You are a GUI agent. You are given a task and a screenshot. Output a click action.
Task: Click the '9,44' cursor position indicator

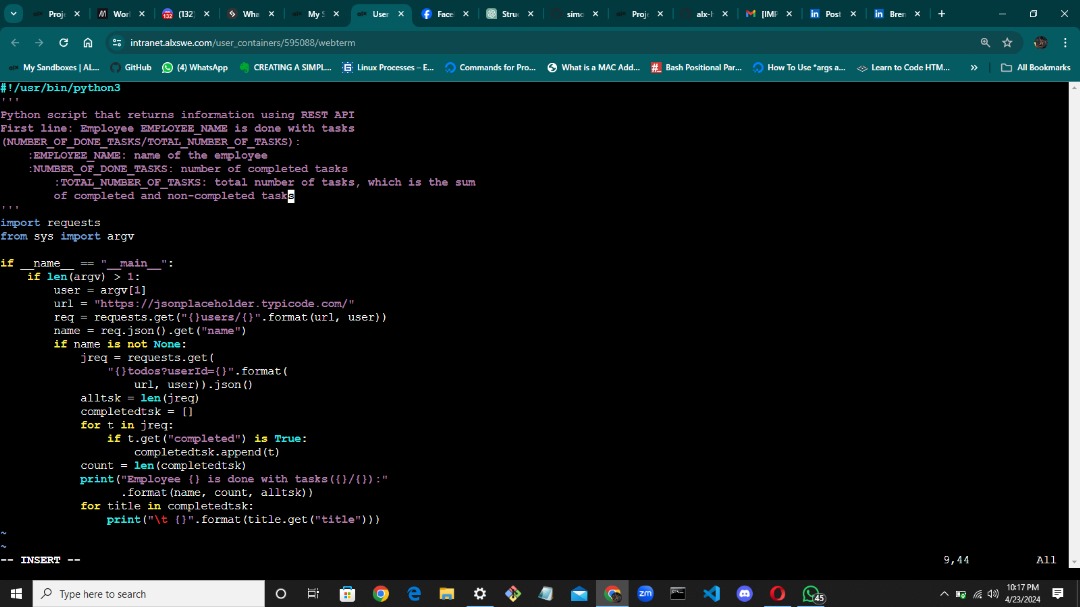[x=956, y=559]
